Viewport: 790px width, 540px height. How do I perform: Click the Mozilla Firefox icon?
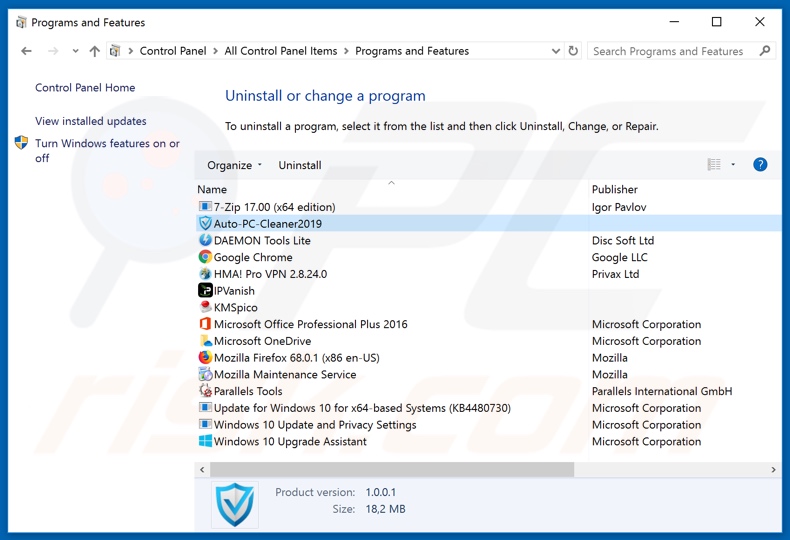pyautogui.click(x=205, y=357)
